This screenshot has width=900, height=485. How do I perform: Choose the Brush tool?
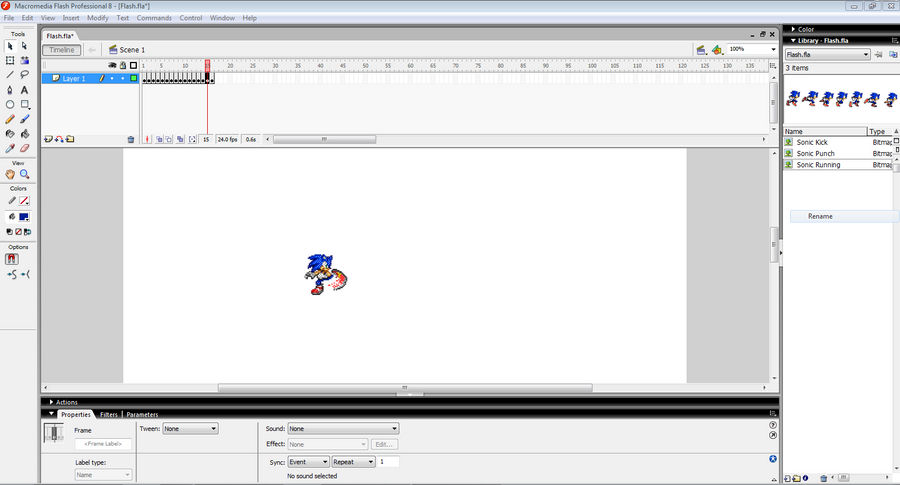[x=24, y=119]
